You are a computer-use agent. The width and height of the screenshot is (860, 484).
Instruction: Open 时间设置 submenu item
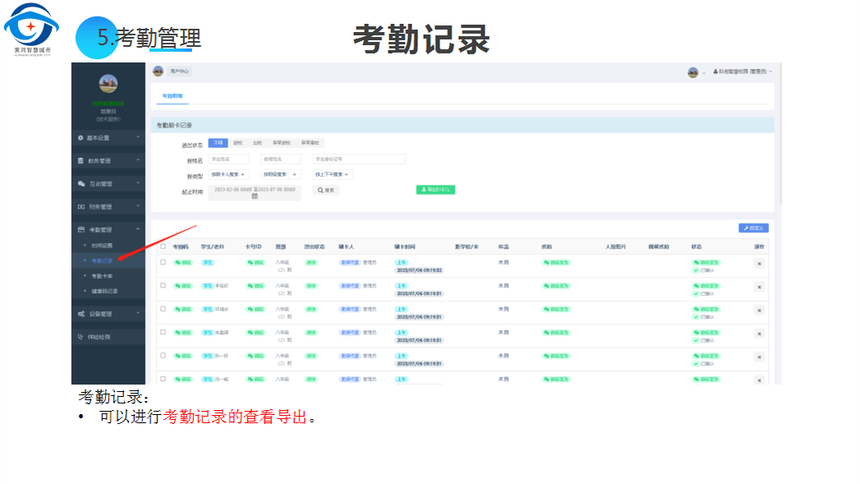tap(102, 246)
